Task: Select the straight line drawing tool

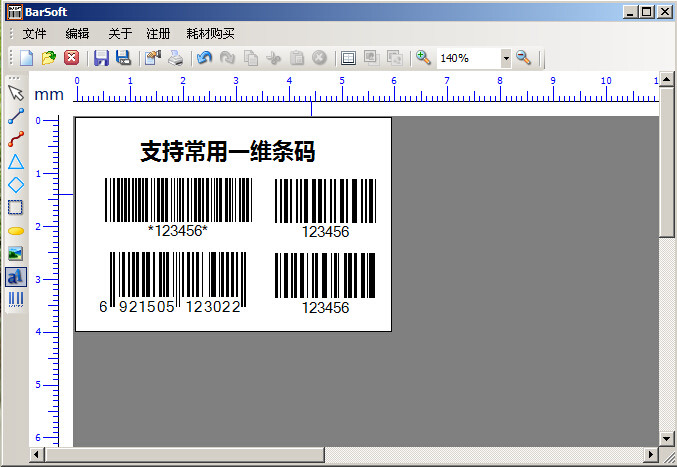Action: 16,116
